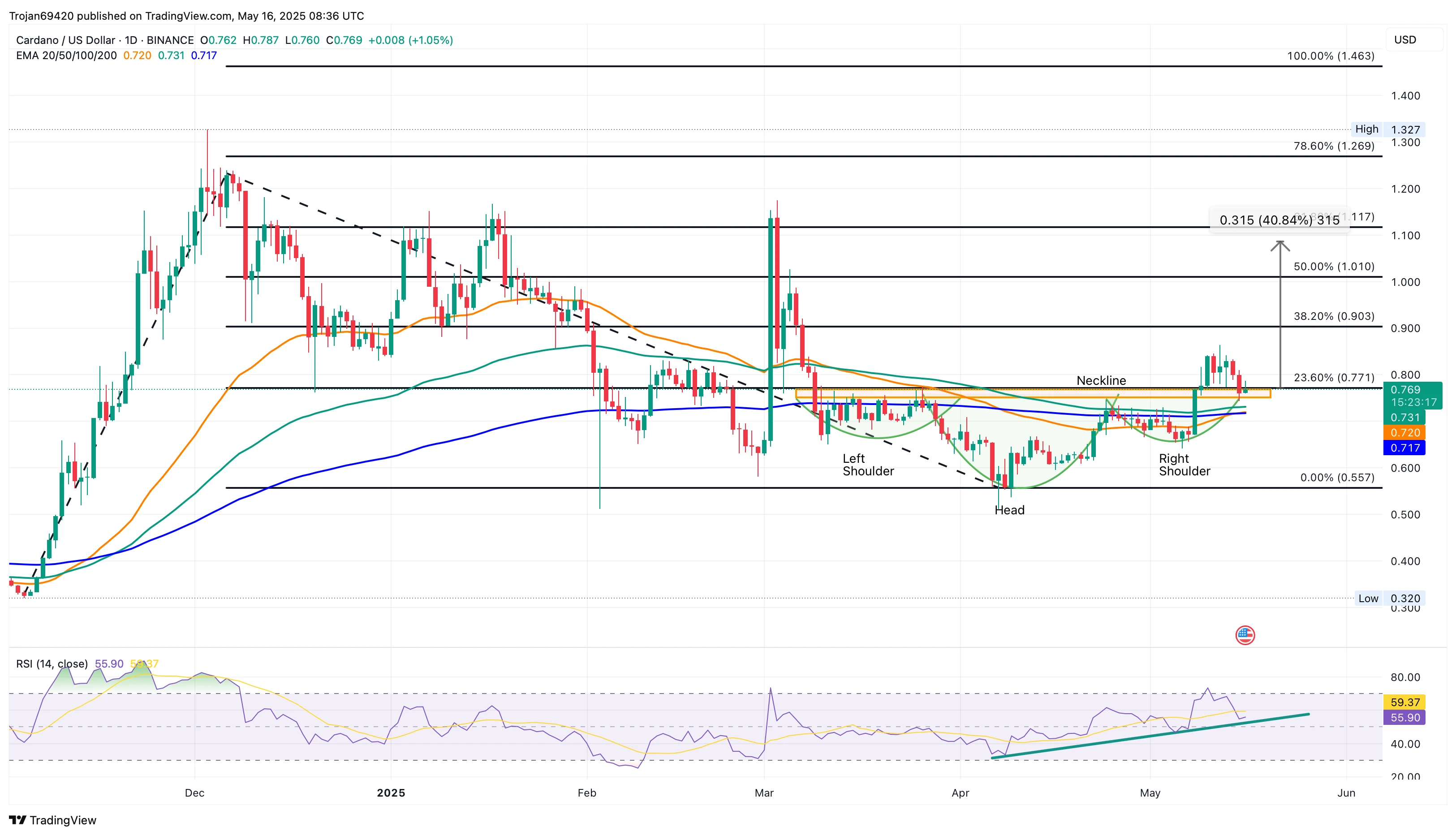This screenshot has width=1456, height=836.
Task: Click the TradingView logo at bottom left
Action: [53, 820]
